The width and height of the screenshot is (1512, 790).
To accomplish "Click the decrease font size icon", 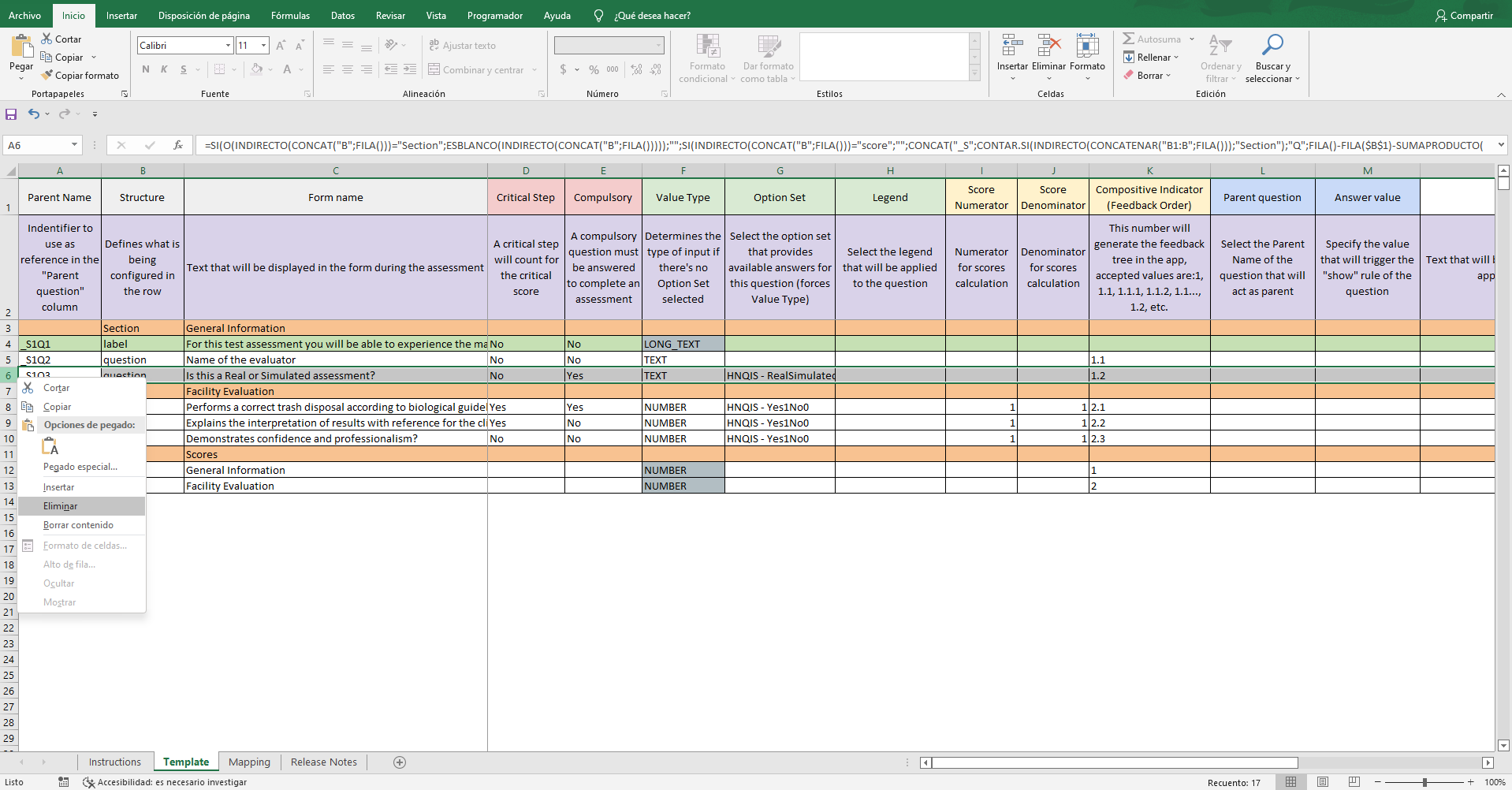I will point(300,46).
